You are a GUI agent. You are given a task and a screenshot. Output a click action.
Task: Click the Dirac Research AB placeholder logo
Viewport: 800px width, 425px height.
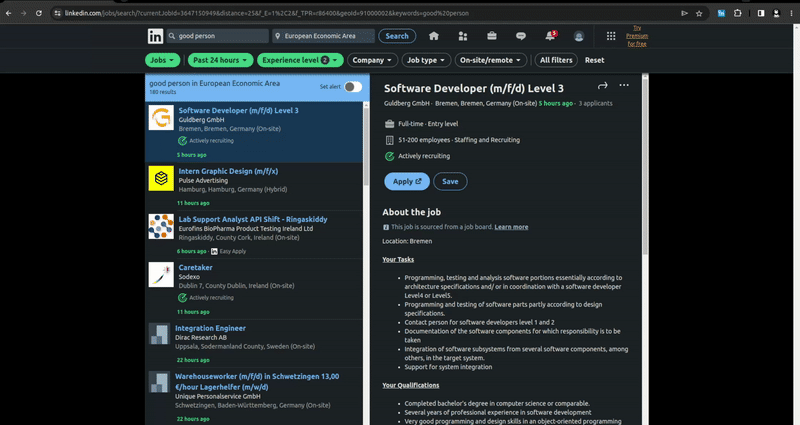point(159,334)
